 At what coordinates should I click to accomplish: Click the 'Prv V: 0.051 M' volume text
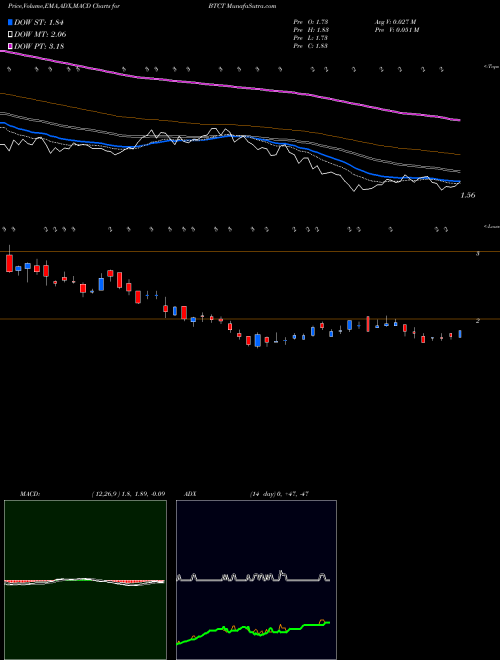[396, 30]
